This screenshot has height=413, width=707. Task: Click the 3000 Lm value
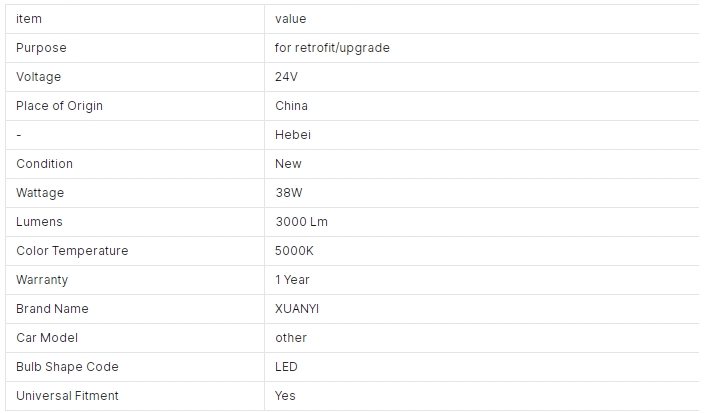[x=302, y=222]
